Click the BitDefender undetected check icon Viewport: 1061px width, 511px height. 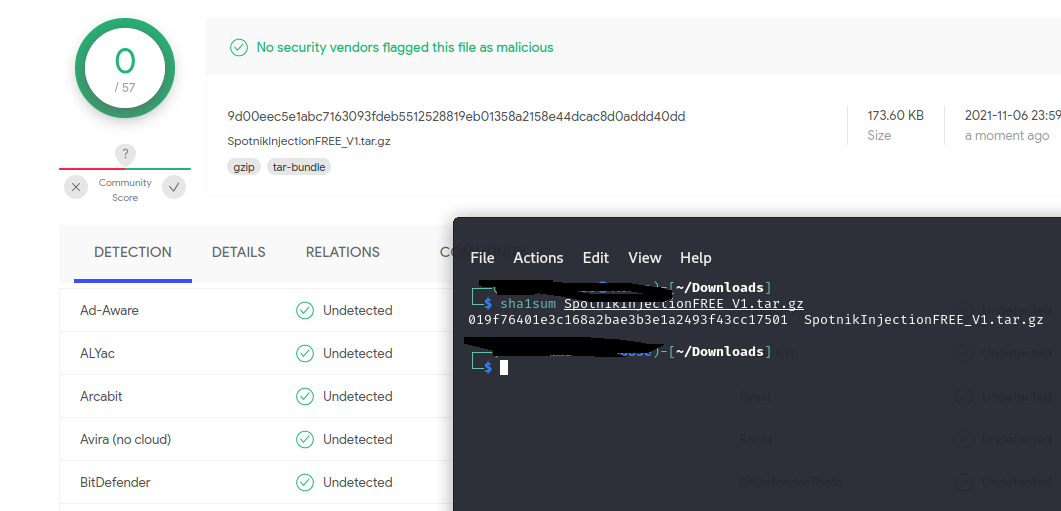coord(304,483)
